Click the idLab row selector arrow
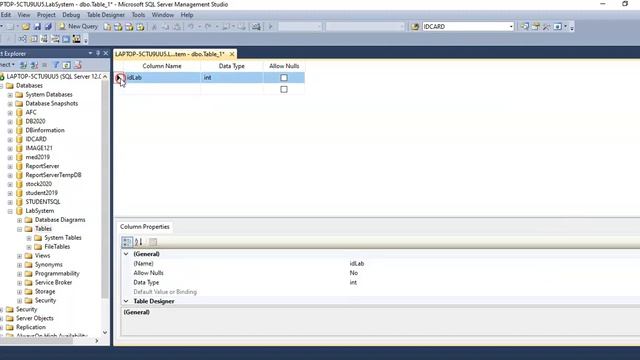Screen dimensions: 640x360 119,78
